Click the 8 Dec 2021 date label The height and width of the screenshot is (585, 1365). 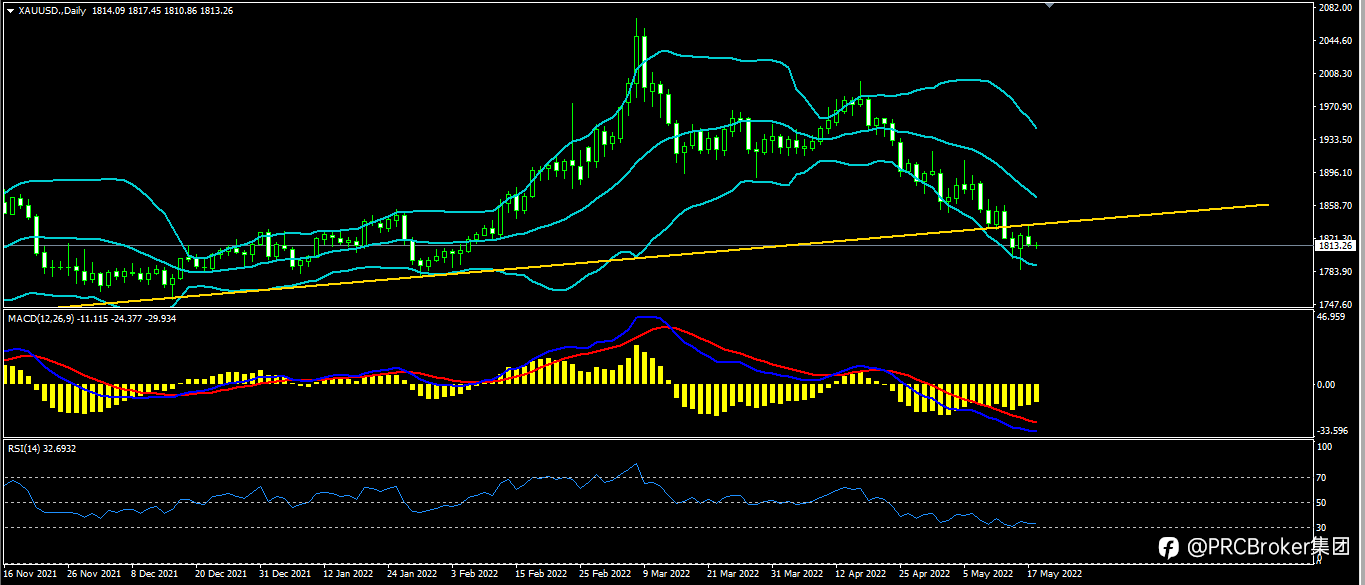[155, 575]
